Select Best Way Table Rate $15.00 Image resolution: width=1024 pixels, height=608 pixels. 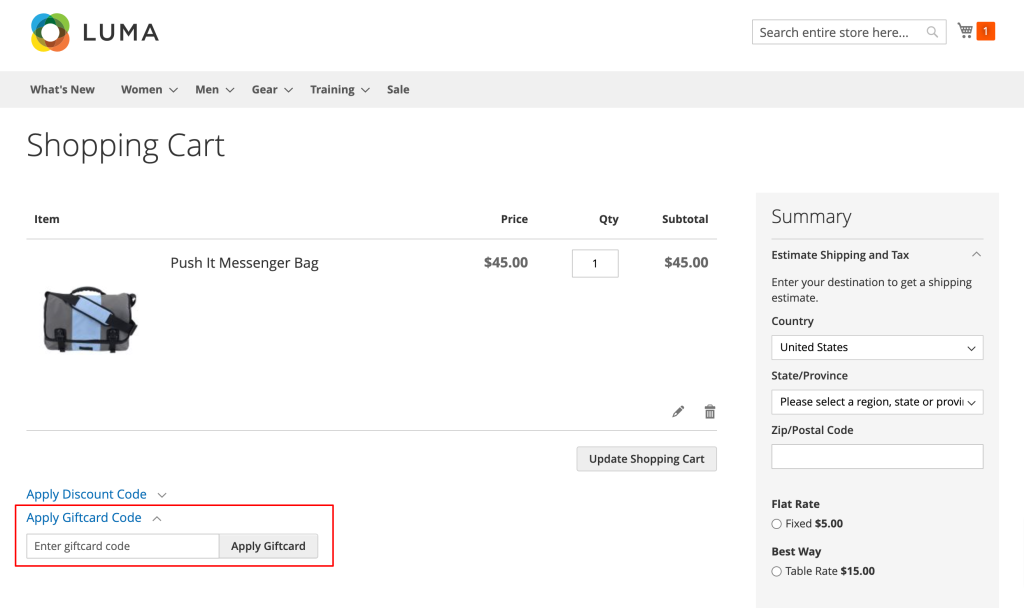pos(777,572)
